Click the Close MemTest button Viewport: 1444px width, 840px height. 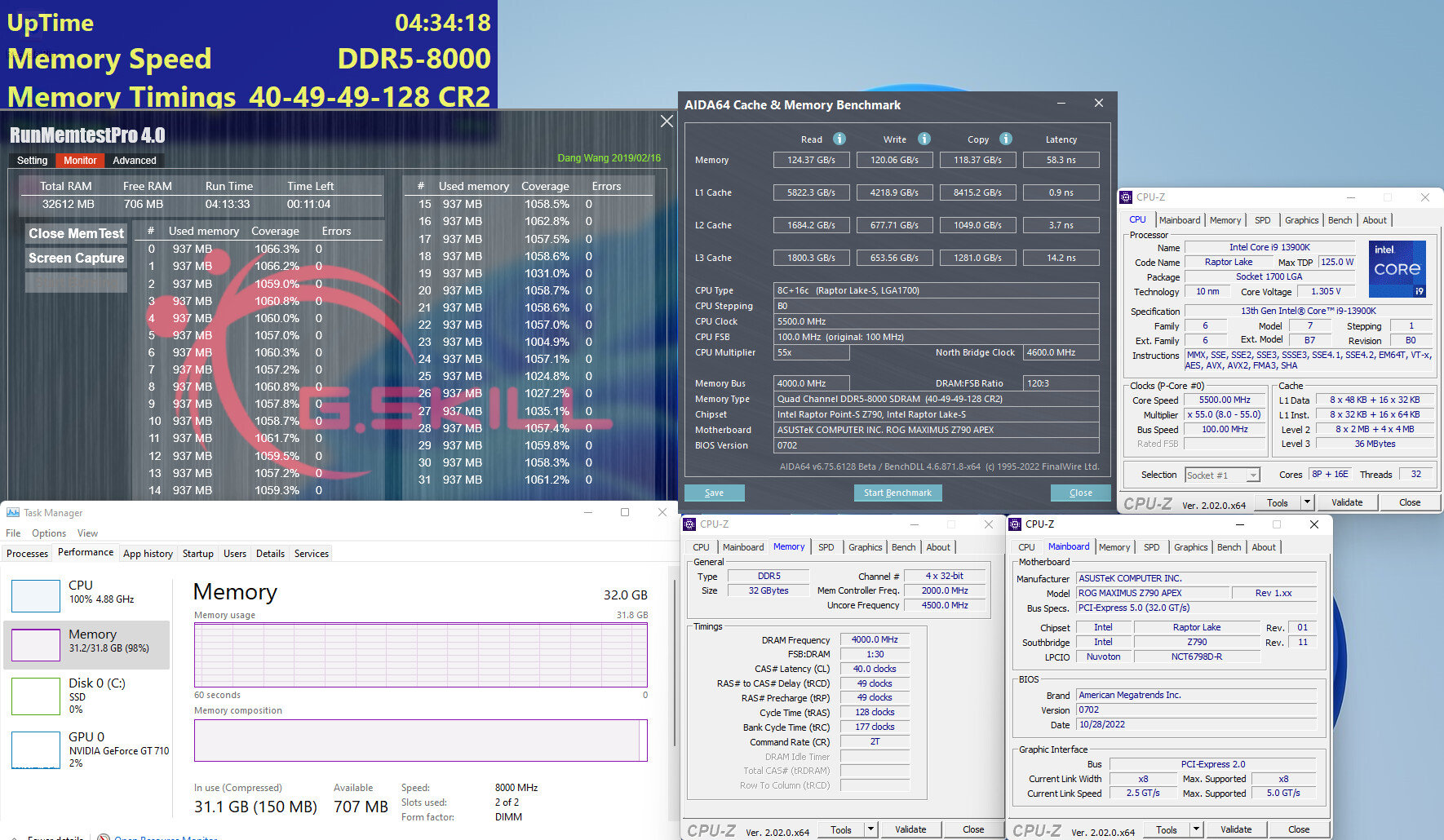[77, 233]
